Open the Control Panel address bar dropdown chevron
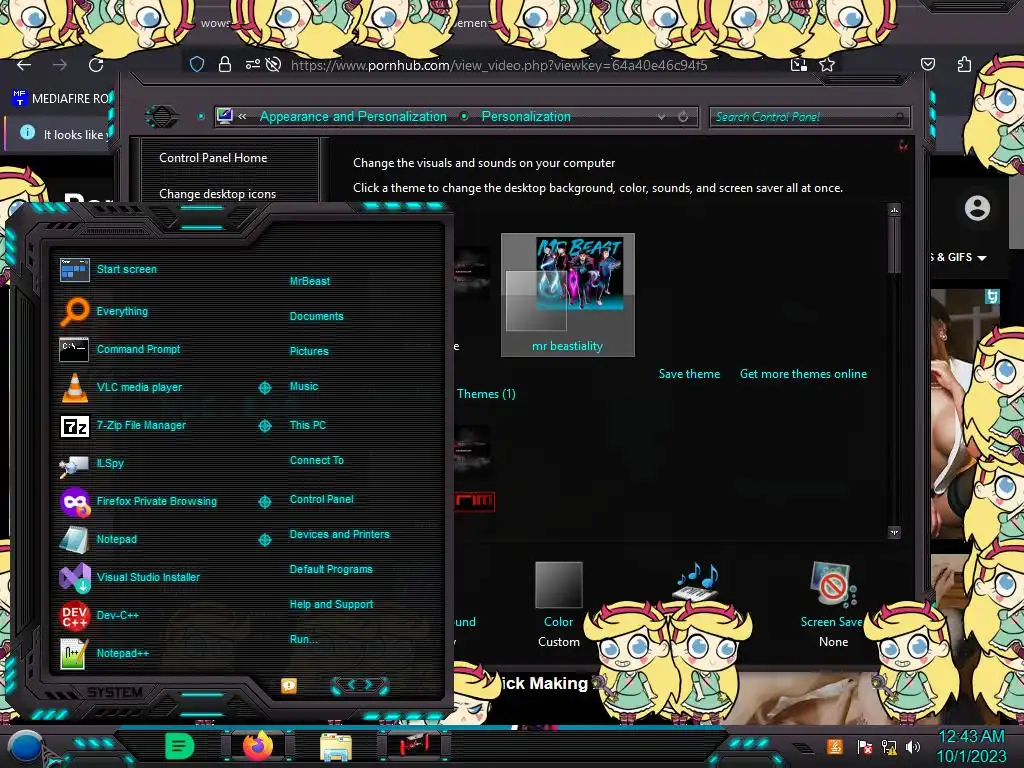The width and height of the screenshot is (1024, 768). click(662, 117)
